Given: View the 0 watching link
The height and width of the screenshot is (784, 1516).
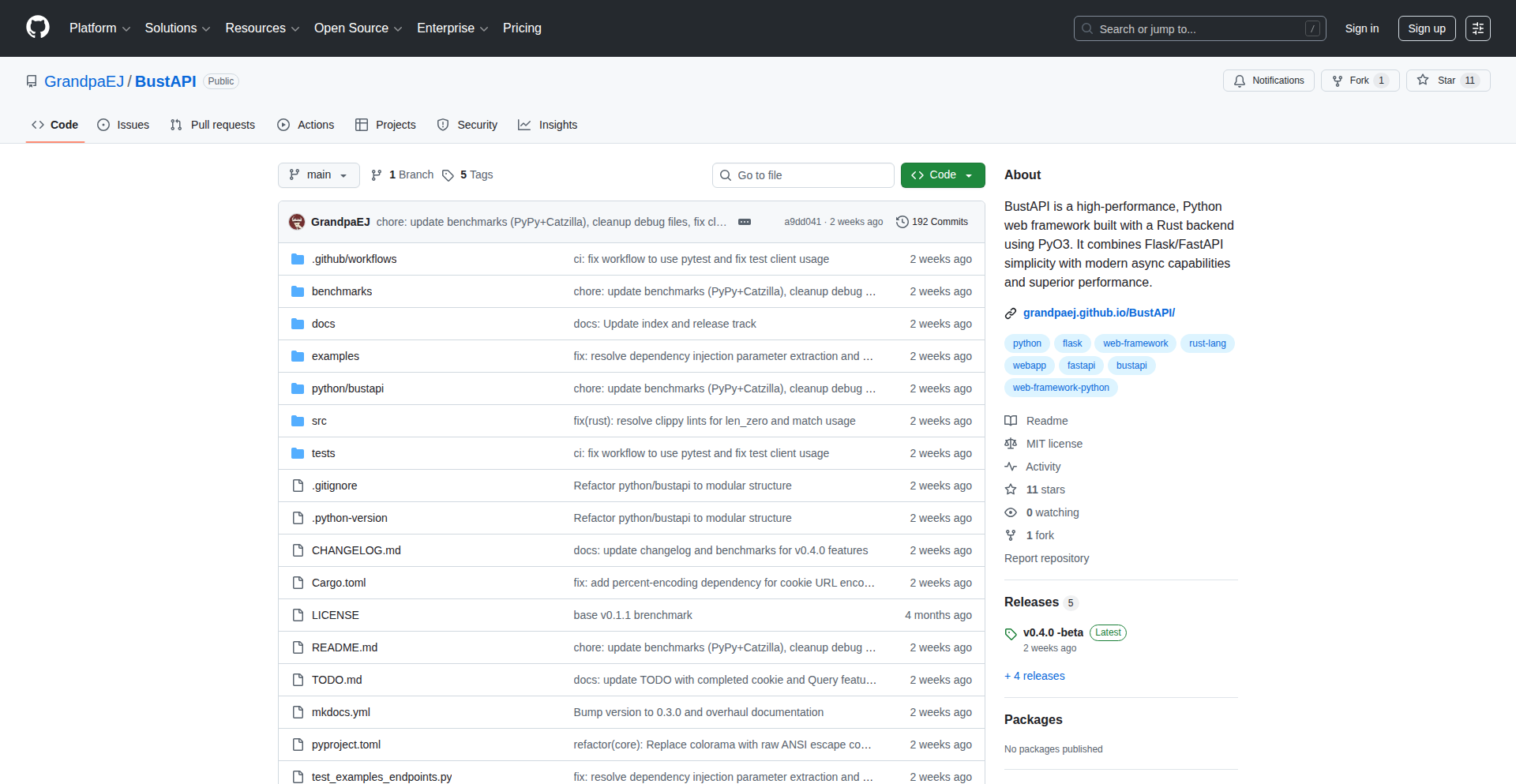Looking at the screenshot, I should [x=1042, y=512].
